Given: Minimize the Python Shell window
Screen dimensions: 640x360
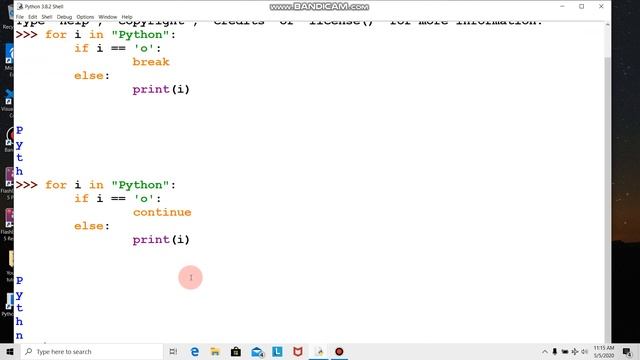Looking at the screenshot, I should pyautogui.click(x=562, y=7).
